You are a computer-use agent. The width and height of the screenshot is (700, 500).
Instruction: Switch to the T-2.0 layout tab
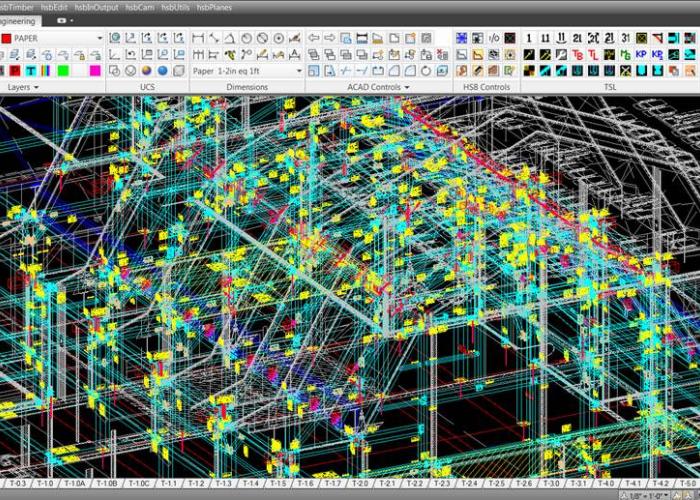(359, 483)
